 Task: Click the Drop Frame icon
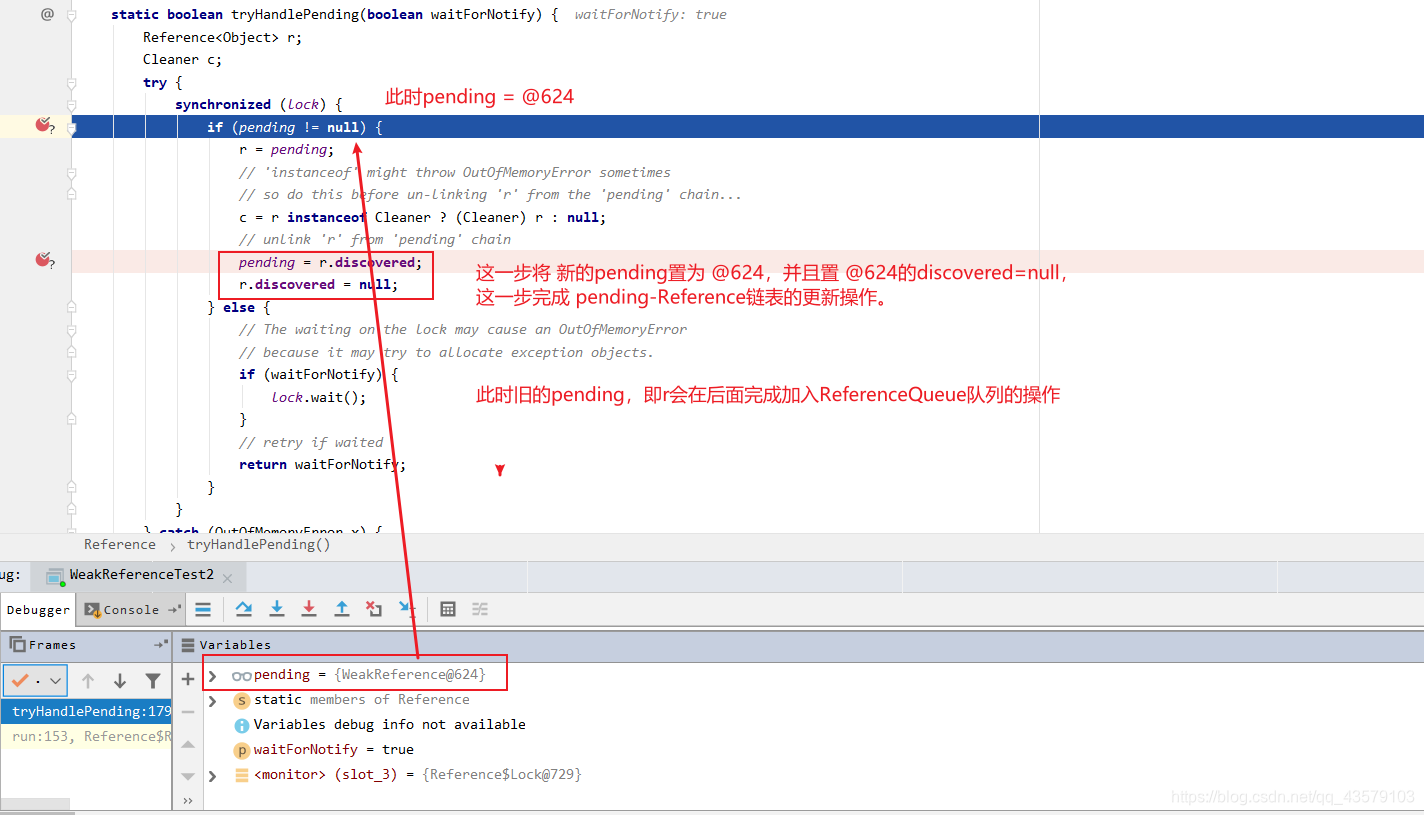point(374,609)
